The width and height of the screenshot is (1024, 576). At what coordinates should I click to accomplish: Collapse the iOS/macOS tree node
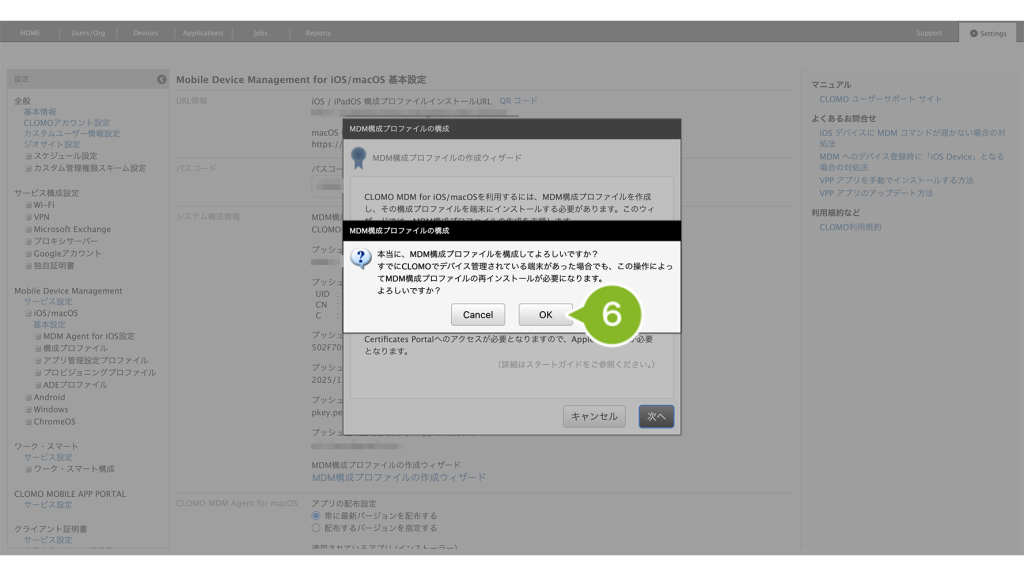click(x=29, y=313)
